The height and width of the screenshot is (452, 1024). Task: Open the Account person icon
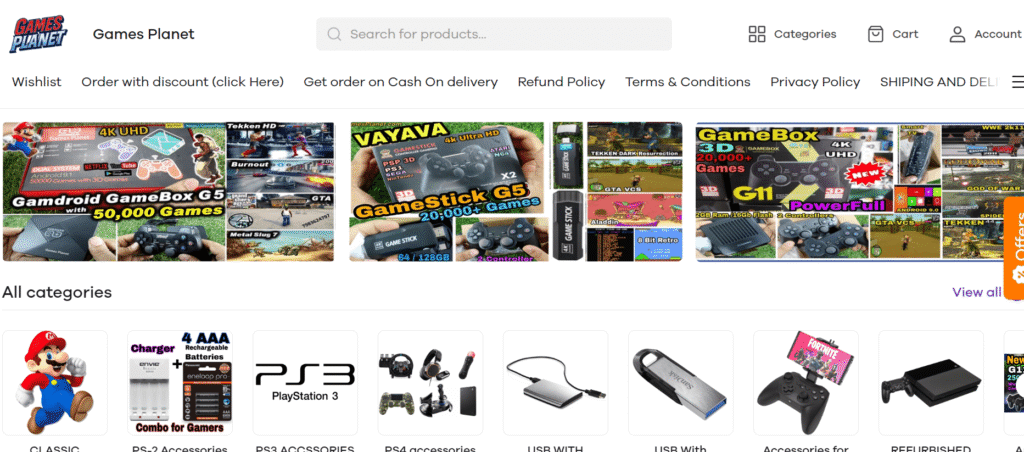957,34
